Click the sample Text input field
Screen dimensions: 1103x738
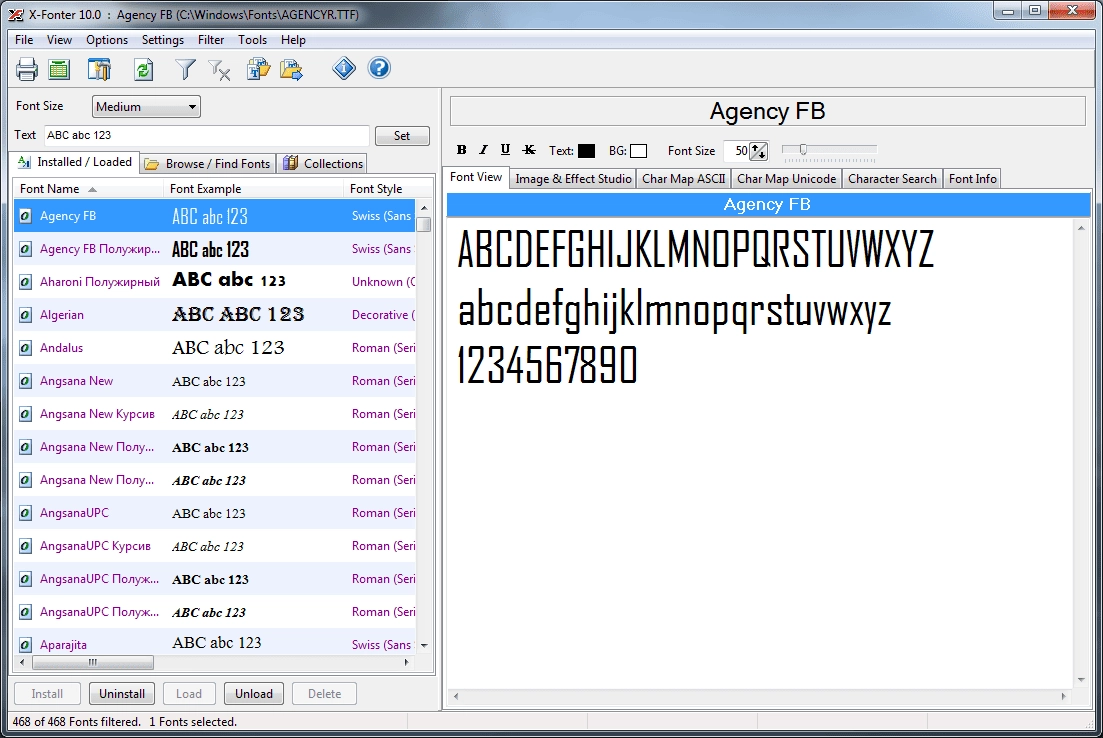pyautogui.click(x=207, y=136)
